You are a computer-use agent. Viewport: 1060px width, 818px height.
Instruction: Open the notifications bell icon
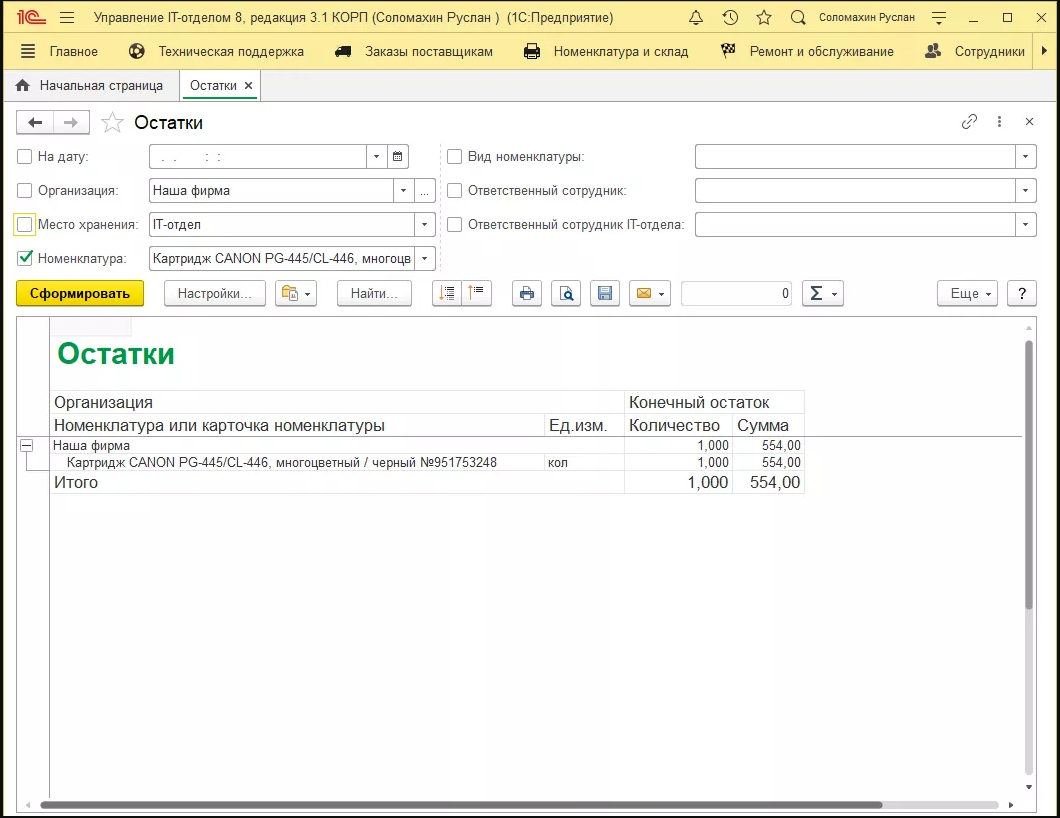coord(696,18)
